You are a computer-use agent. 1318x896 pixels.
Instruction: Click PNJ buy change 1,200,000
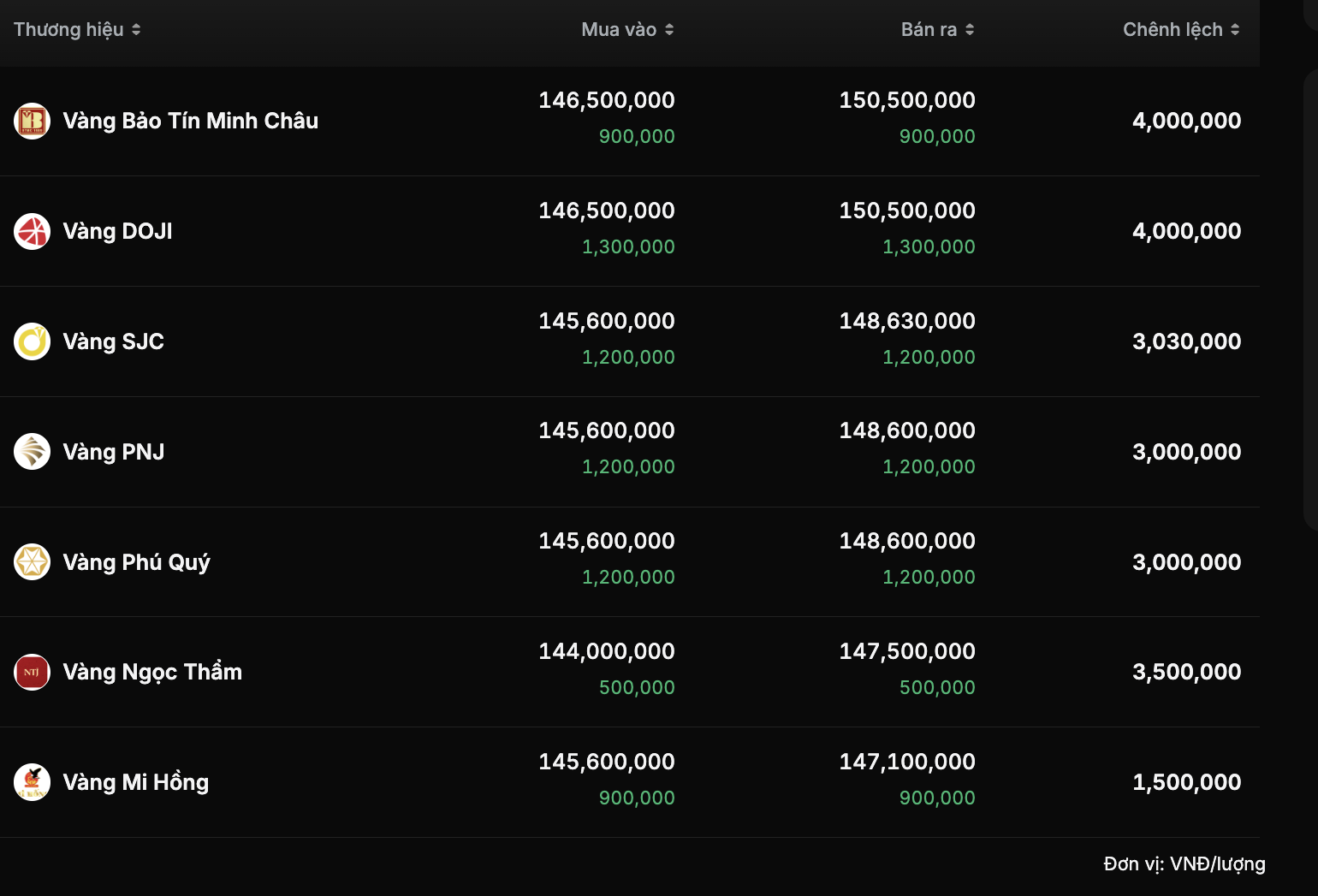pos(628,466)
